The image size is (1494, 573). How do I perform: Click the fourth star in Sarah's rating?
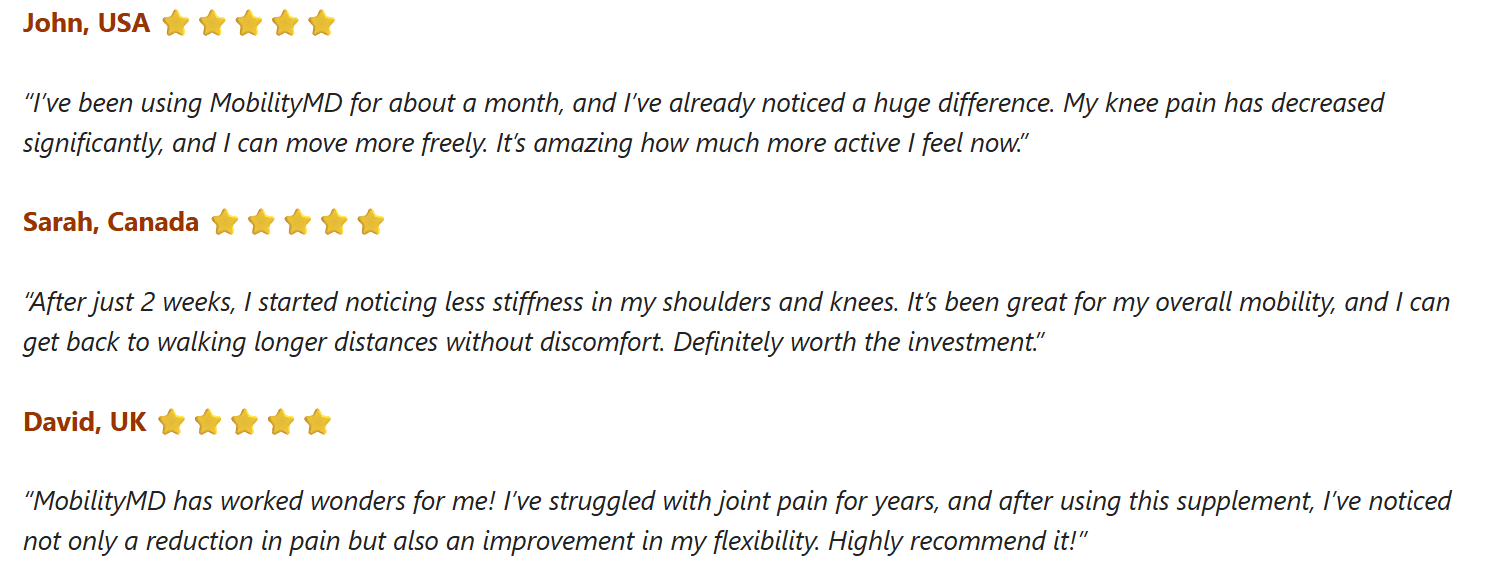coord(334,222)
